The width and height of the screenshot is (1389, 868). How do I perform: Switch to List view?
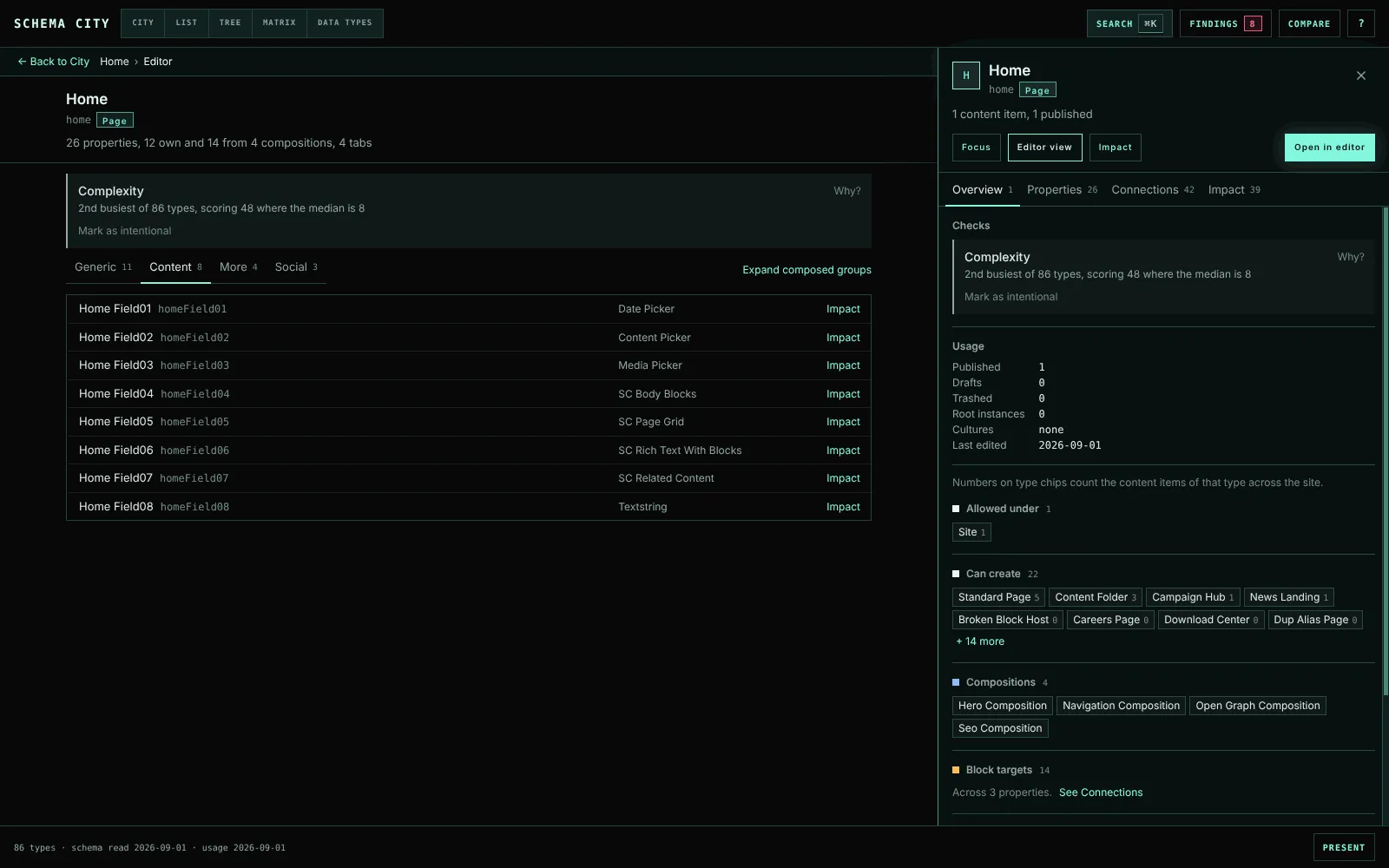187,23
